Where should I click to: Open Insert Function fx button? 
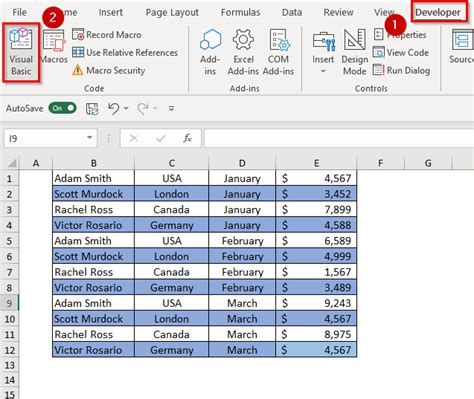(187, 138)
